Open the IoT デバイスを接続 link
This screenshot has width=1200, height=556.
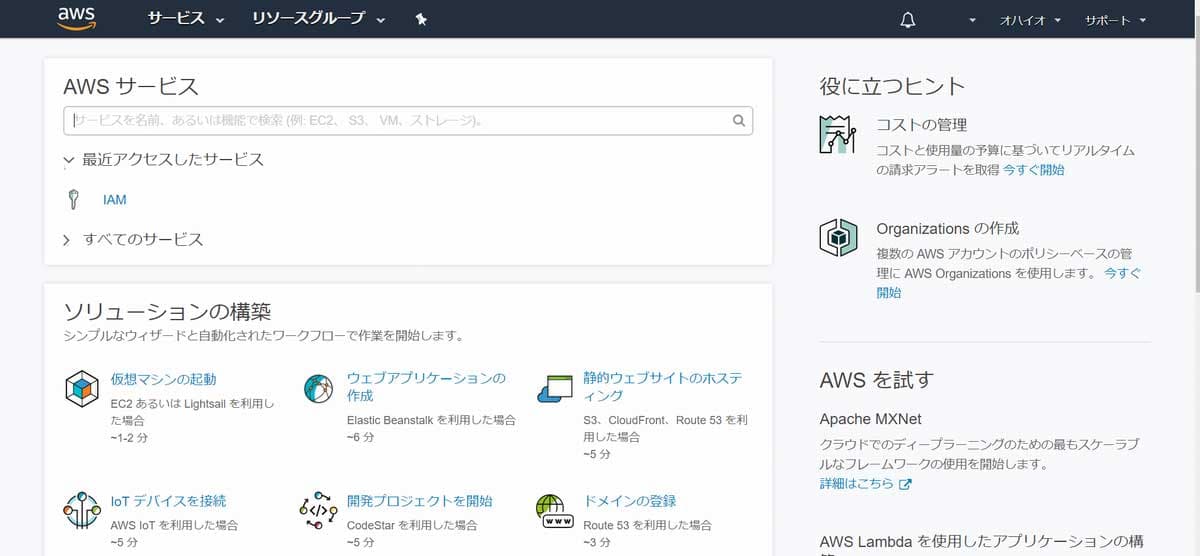pyautogui.click(x=168, y=501)
